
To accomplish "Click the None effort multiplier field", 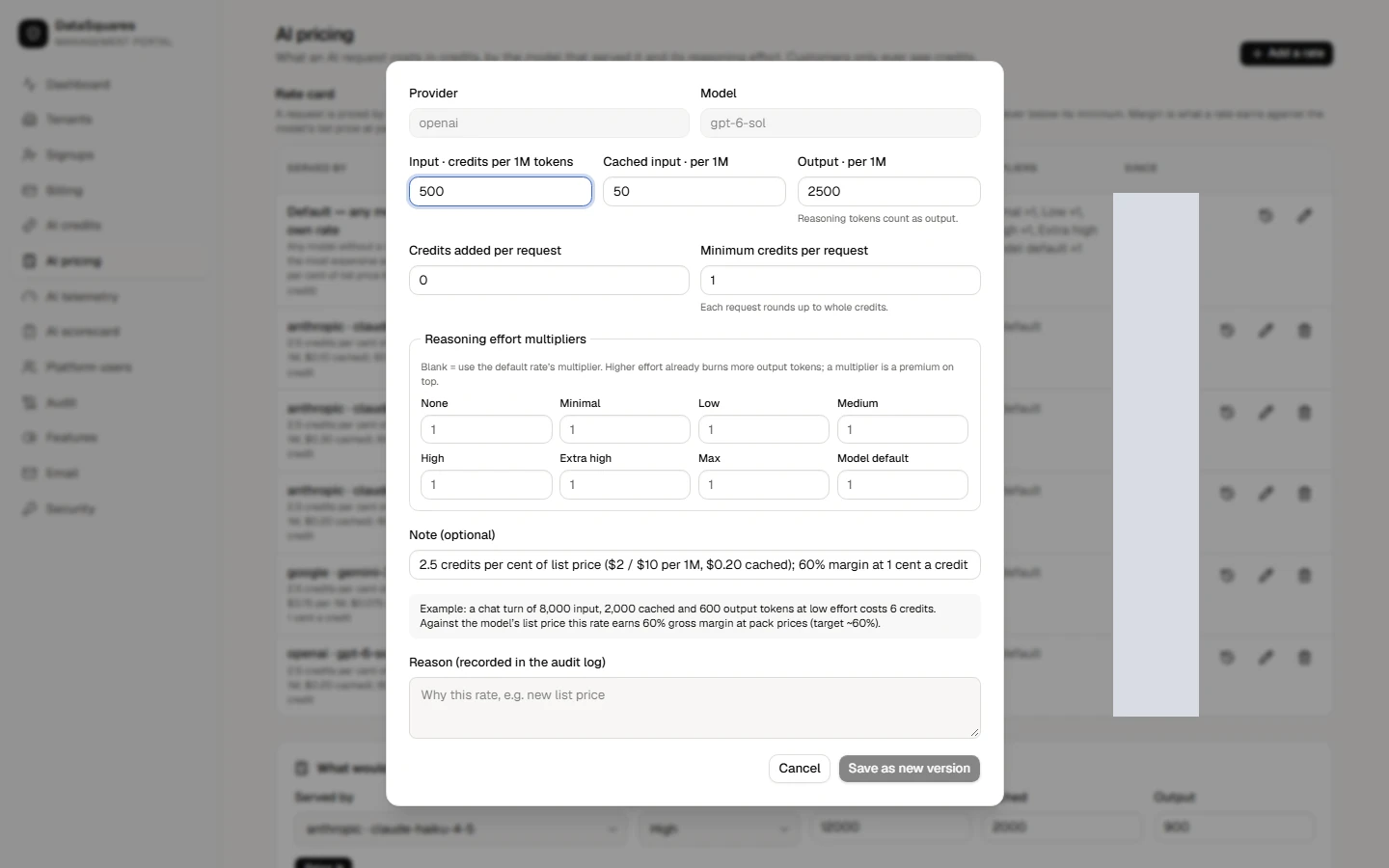I will click(x=486, y=429).
